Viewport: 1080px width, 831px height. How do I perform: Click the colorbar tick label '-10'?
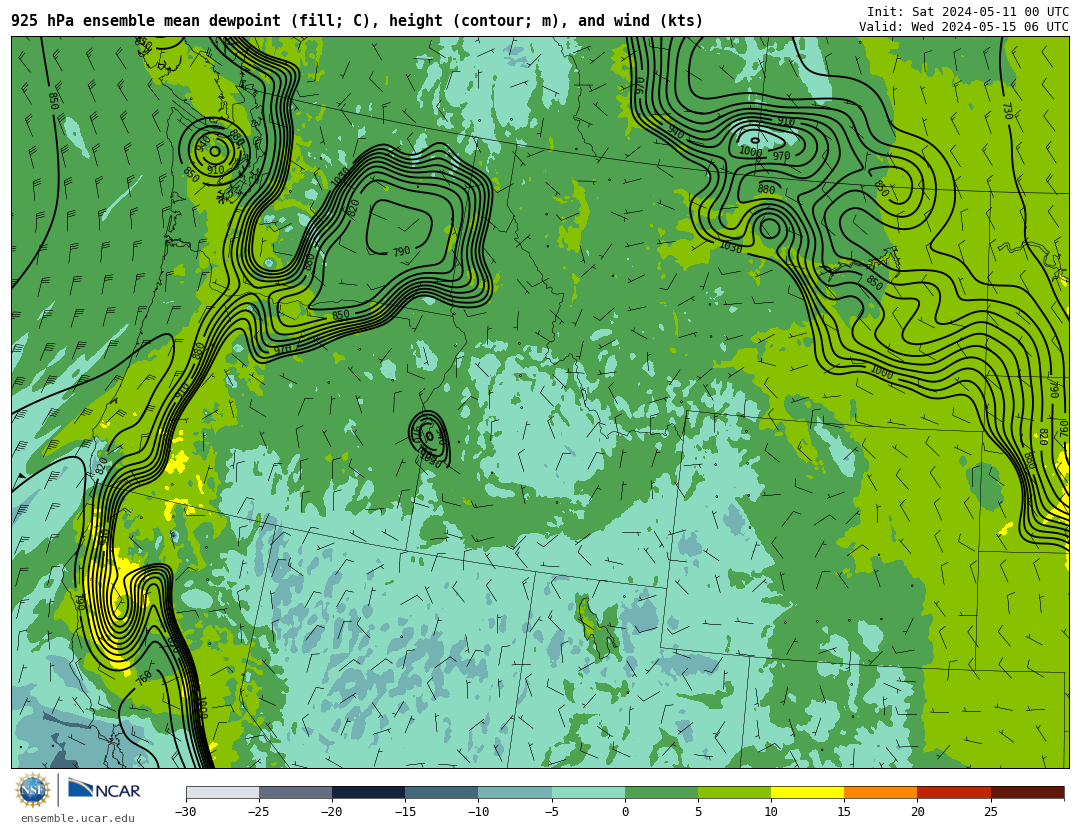click(477, 812)
